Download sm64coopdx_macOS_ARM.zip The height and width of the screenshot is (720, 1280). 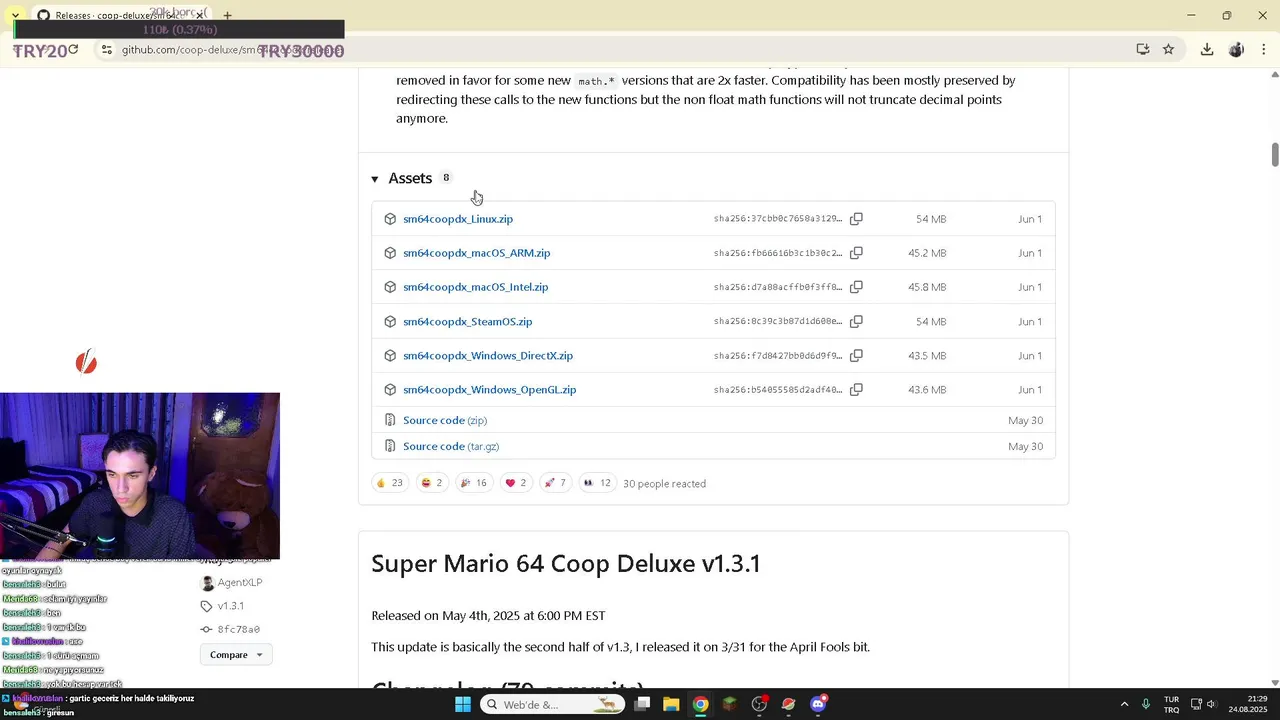476,253
